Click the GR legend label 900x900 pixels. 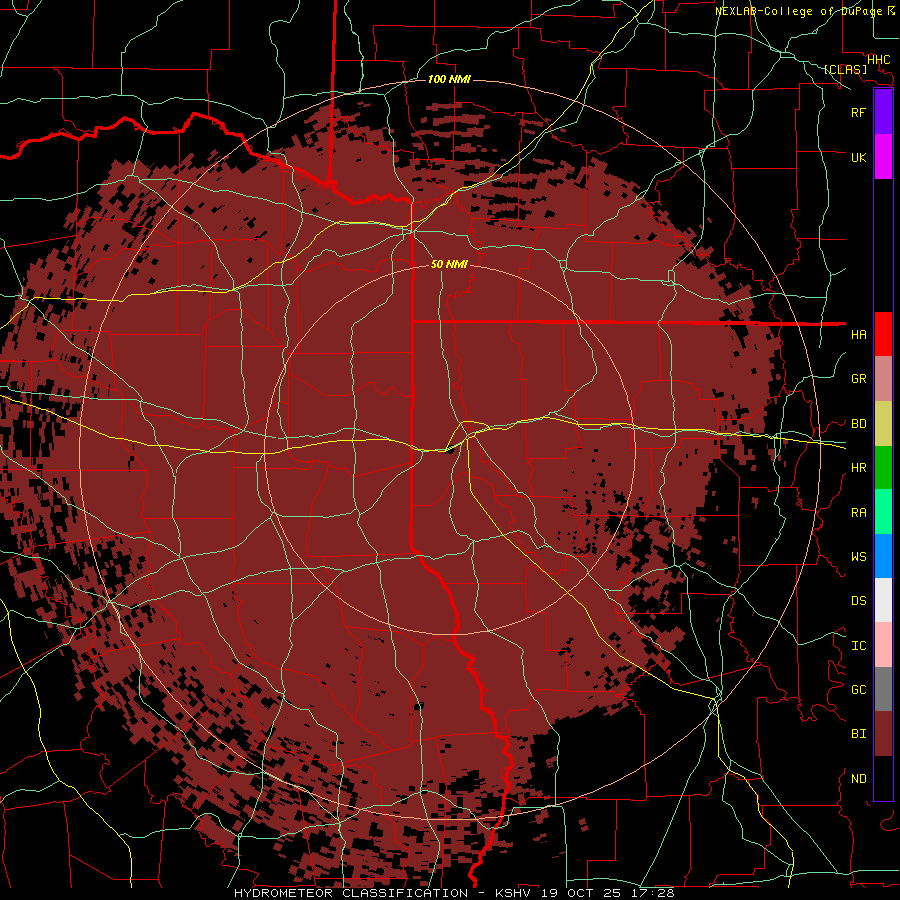(x=858, y=379)
